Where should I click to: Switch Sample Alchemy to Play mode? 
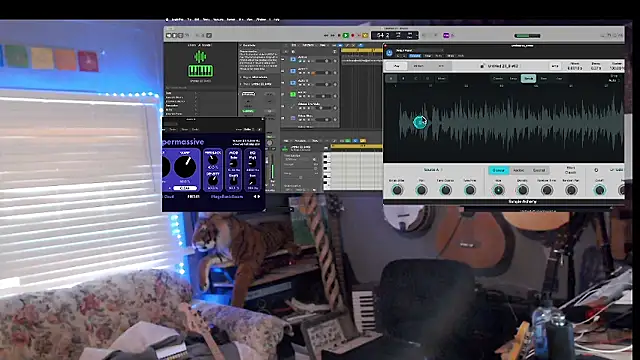pyautogui.click(x=396, y=66)
